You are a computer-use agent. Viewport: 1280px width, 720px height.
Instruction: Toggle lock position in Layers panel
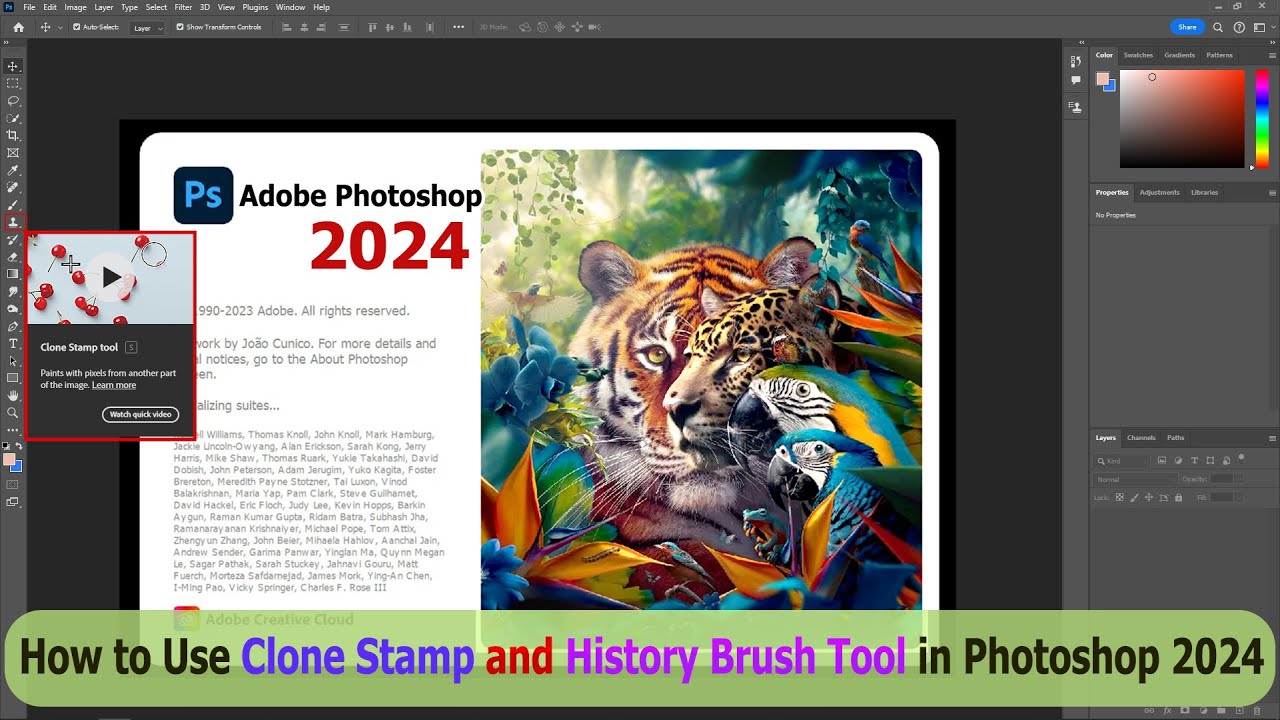(x=1149, y=497)
